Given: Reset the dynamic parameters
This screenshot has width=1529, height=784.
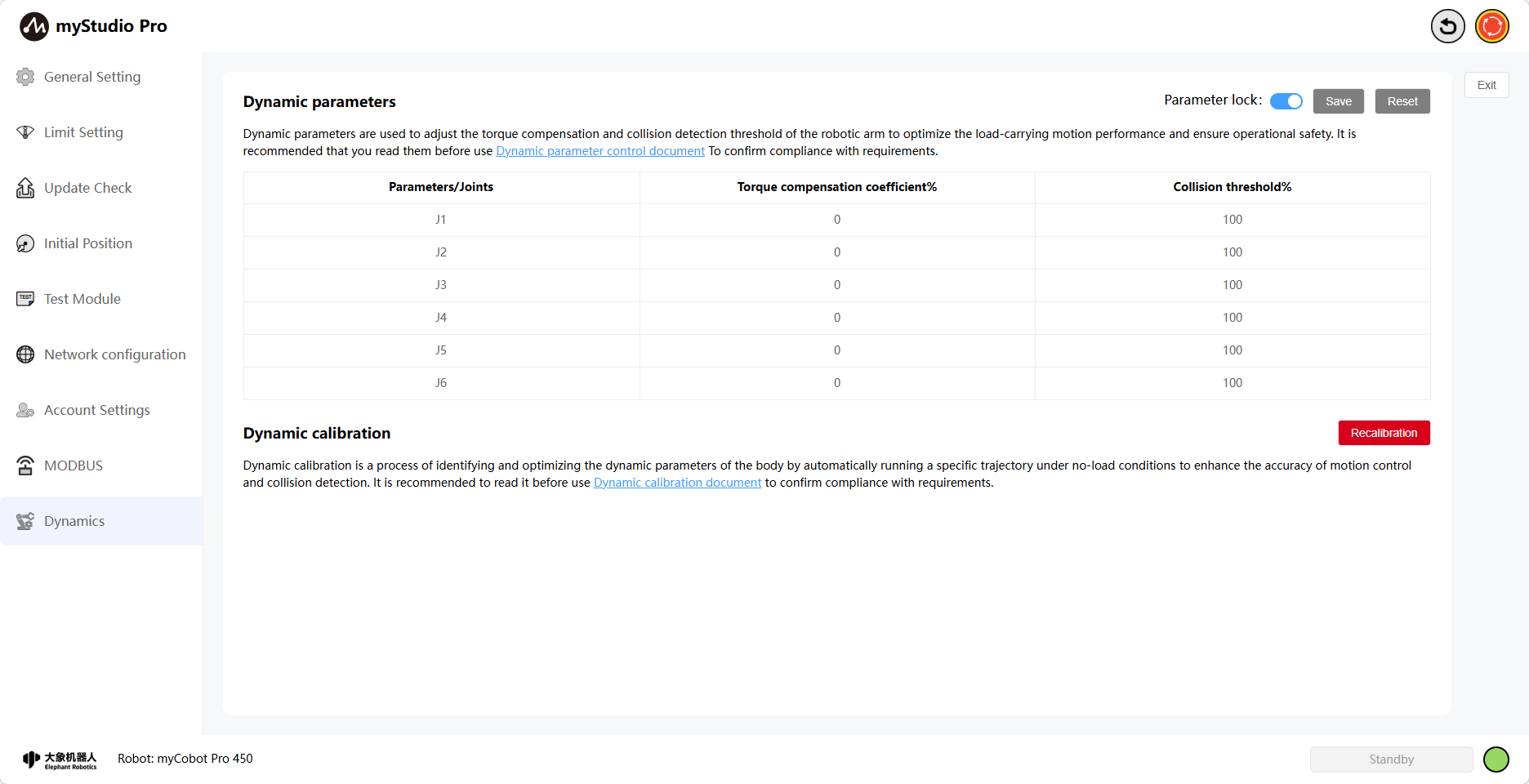Looking at the screenshot, I should 1402,101.
